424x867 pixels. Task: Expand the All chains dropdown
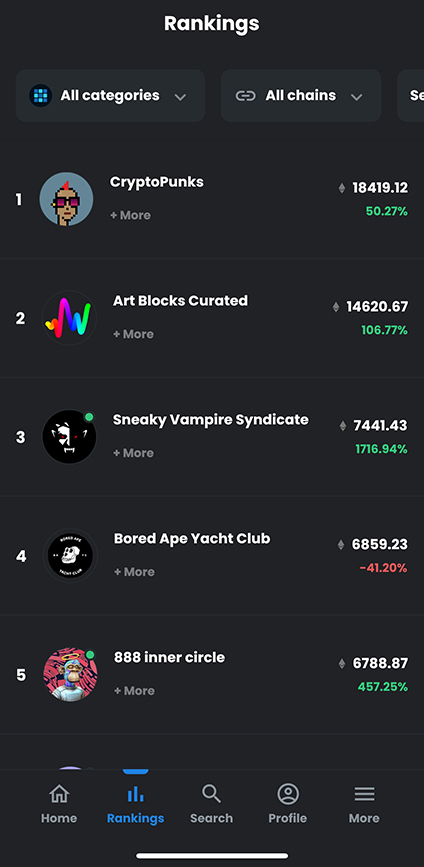pyautogui.click(x=301, y=96)
